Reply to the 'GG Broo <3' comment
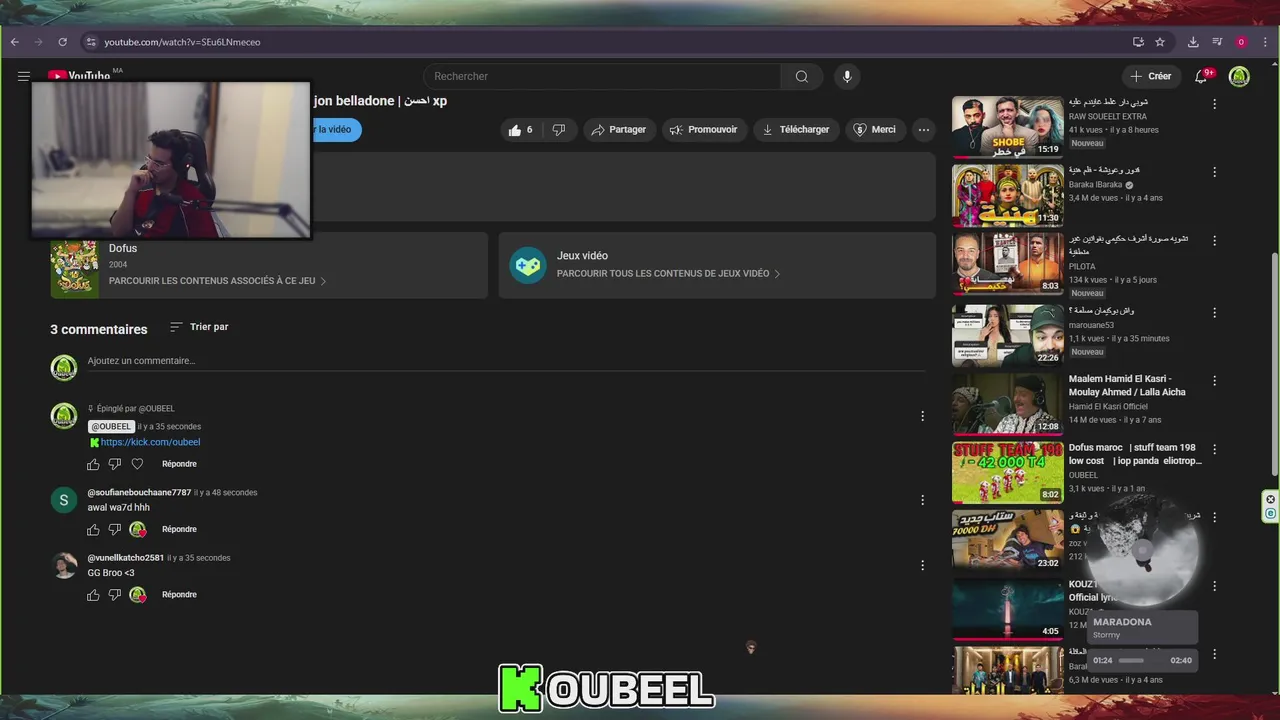 (x=179, y=594)
